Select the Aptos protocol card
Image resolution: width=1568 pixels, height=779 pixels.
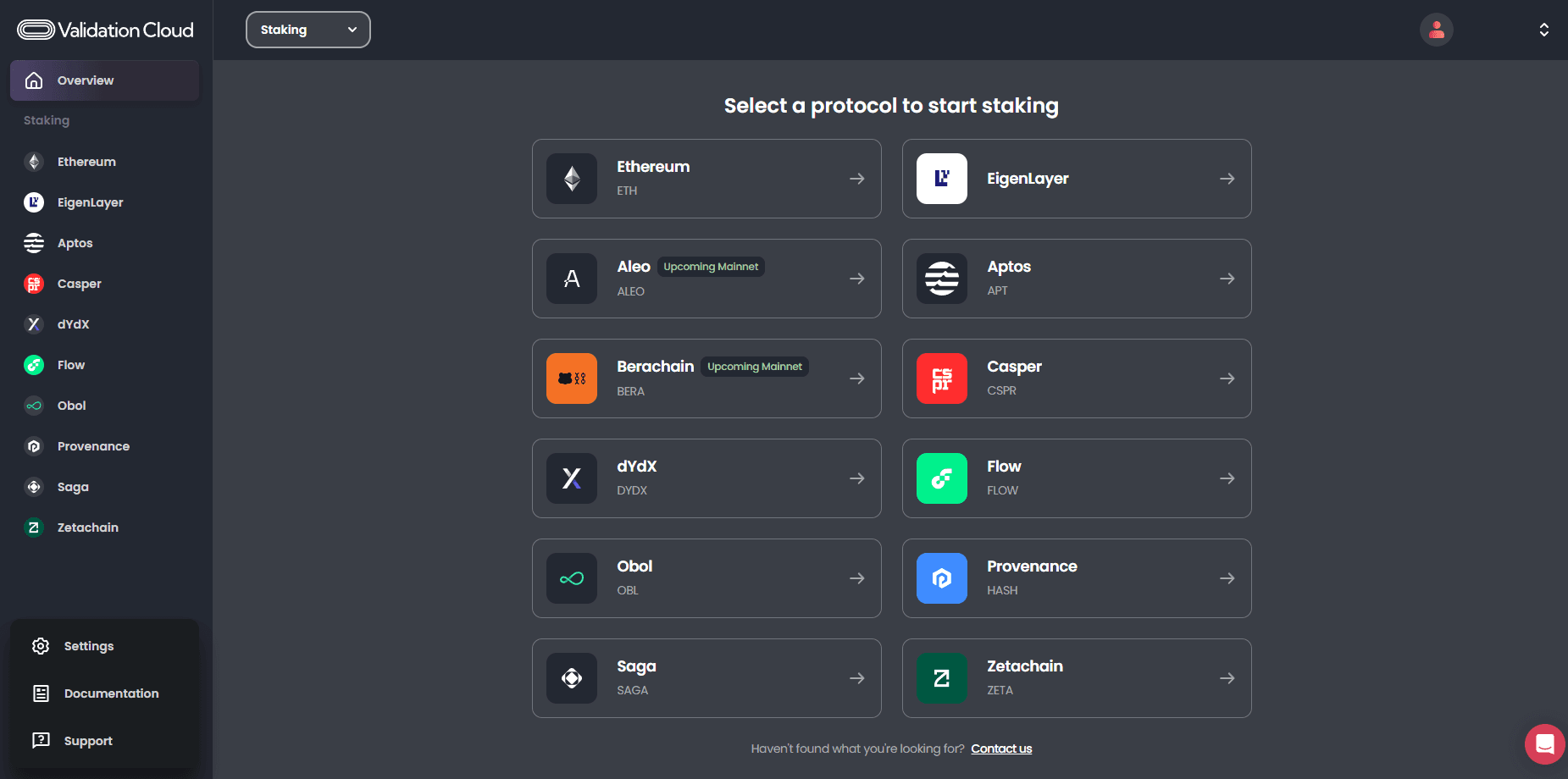coord(1076,279)
